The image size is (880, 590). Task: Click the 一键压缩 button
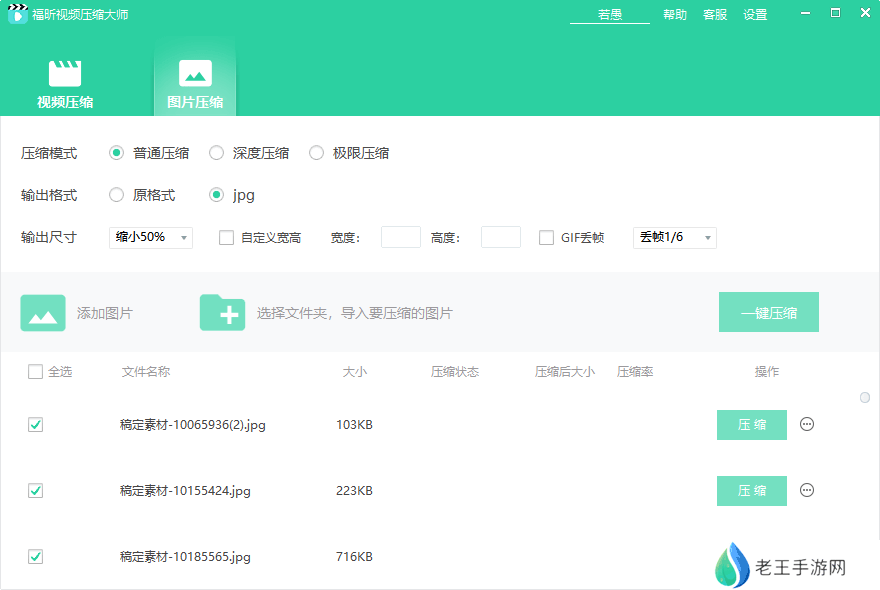point(769,311)
